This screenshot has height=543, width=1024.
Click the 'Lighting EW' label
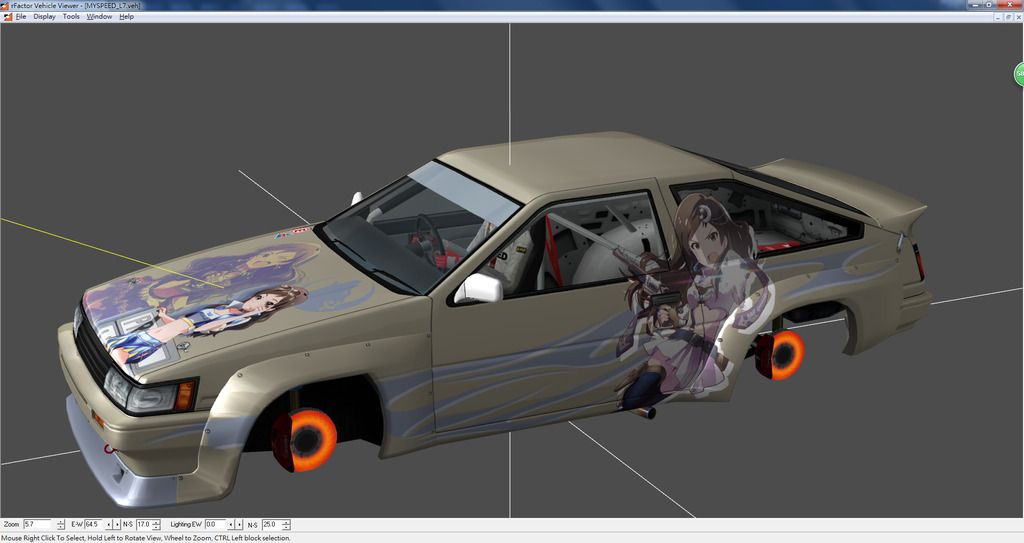[x=186, y=525]
